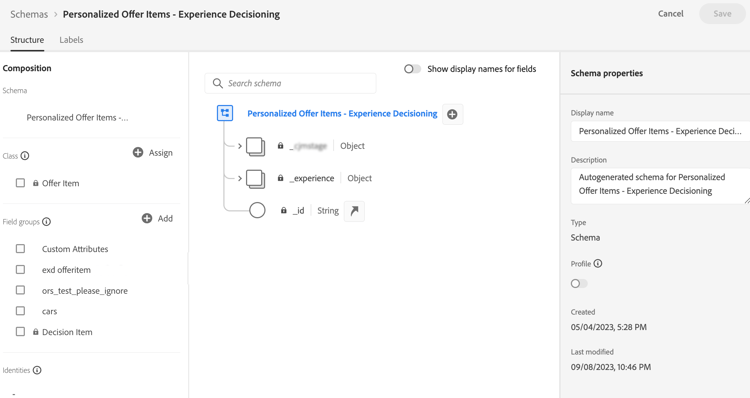
Task: Expand the blurred tenant object node
Action: [240, 146]
